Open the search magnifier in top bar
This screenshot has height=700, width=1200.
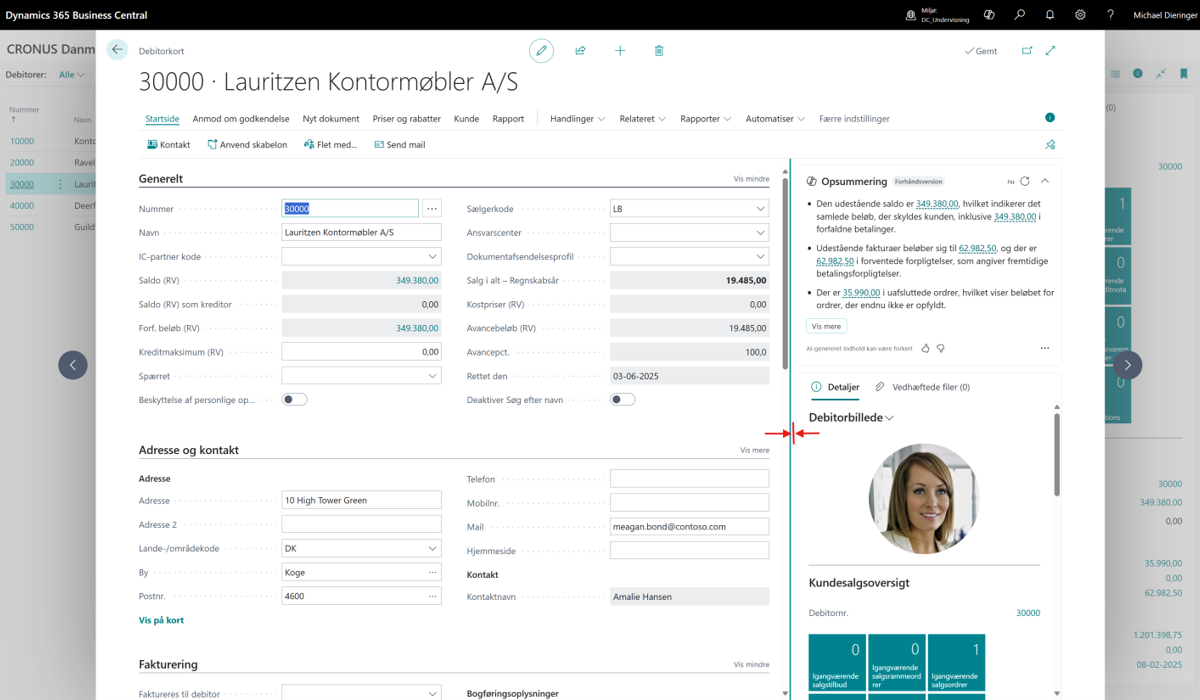(1019, 15)
